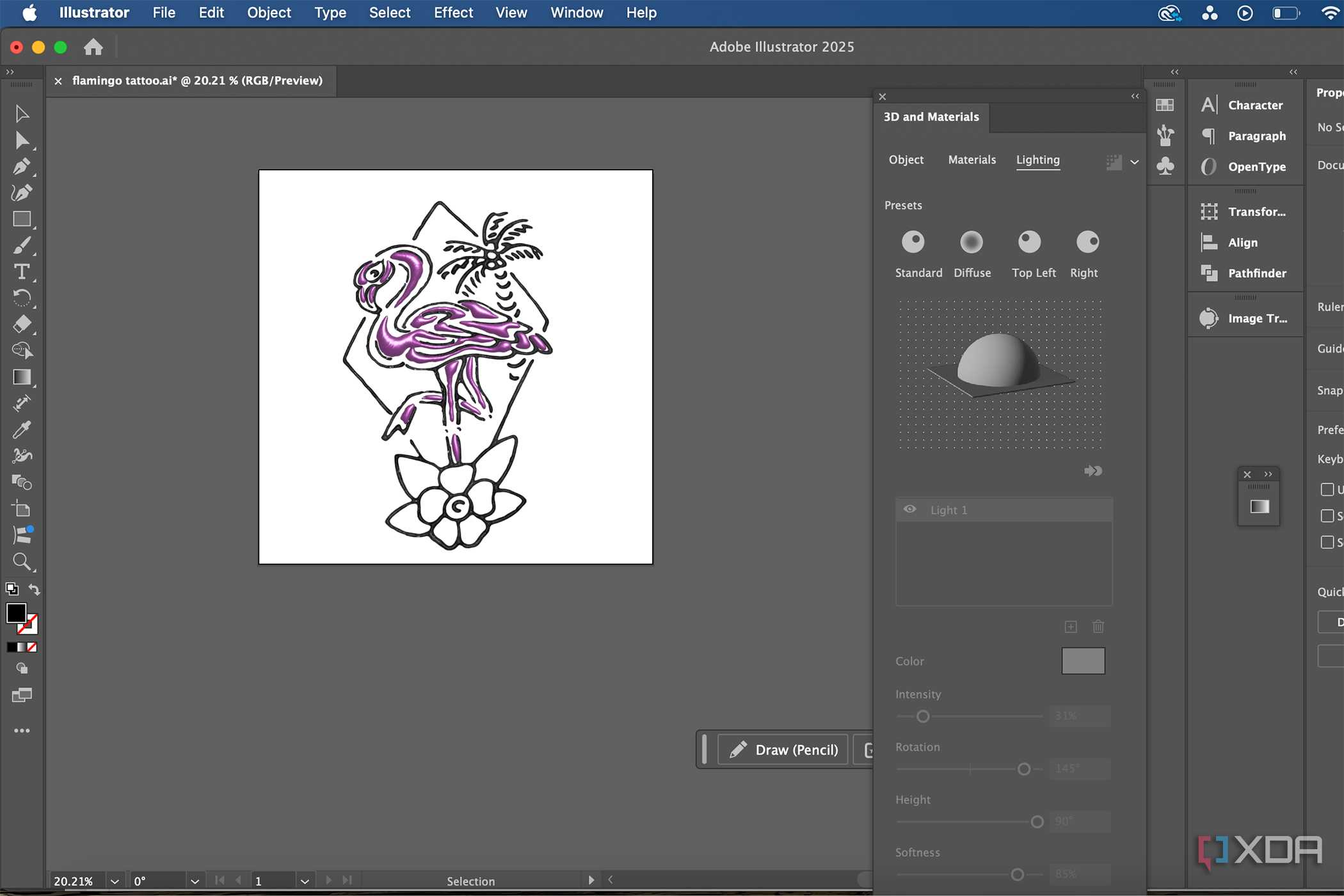
Task: Delete light trash icon
Action: point(1098,627)
